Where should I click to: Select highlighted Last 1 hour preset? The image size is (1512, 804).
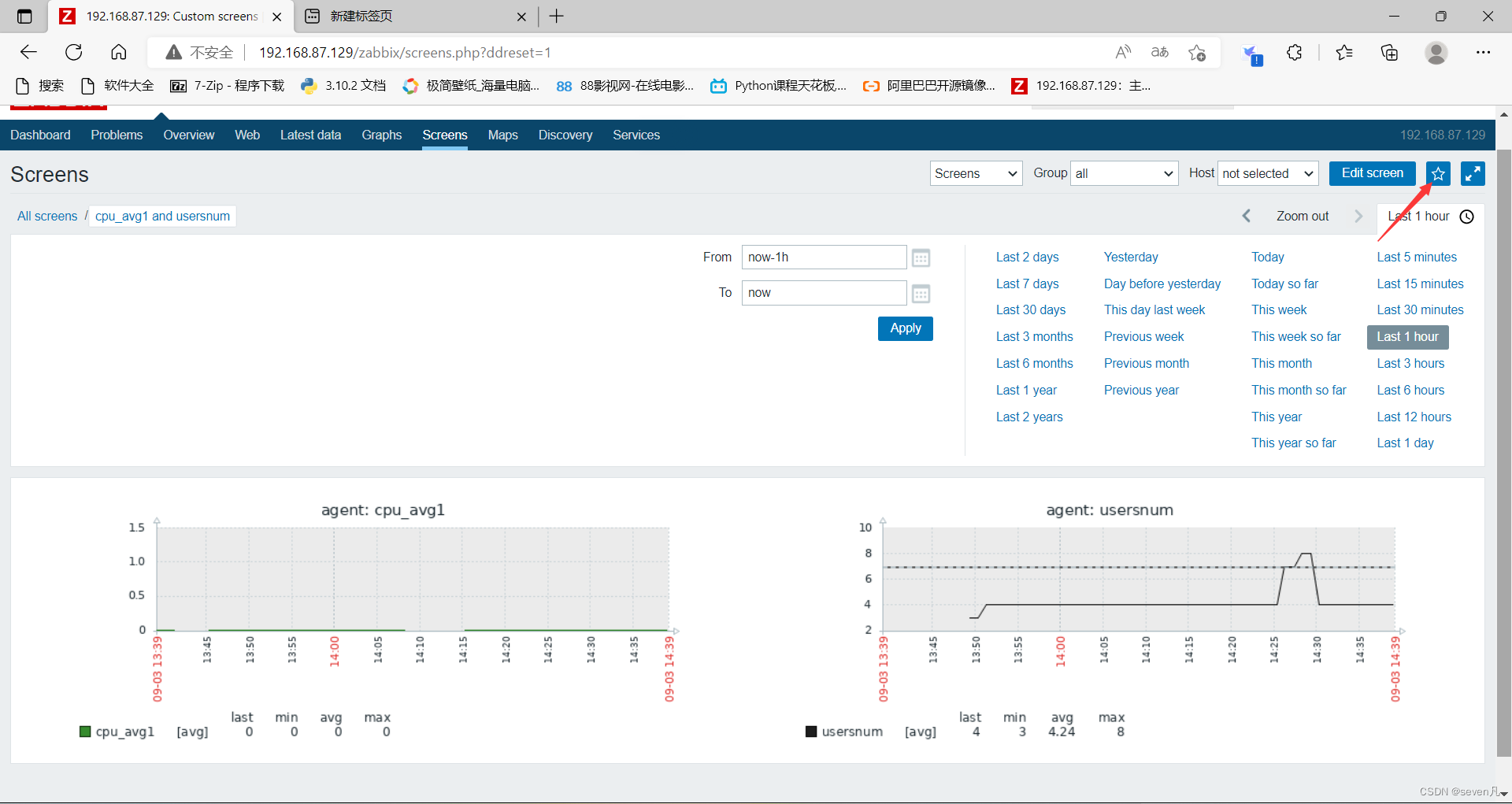(x=1407, y=336)
